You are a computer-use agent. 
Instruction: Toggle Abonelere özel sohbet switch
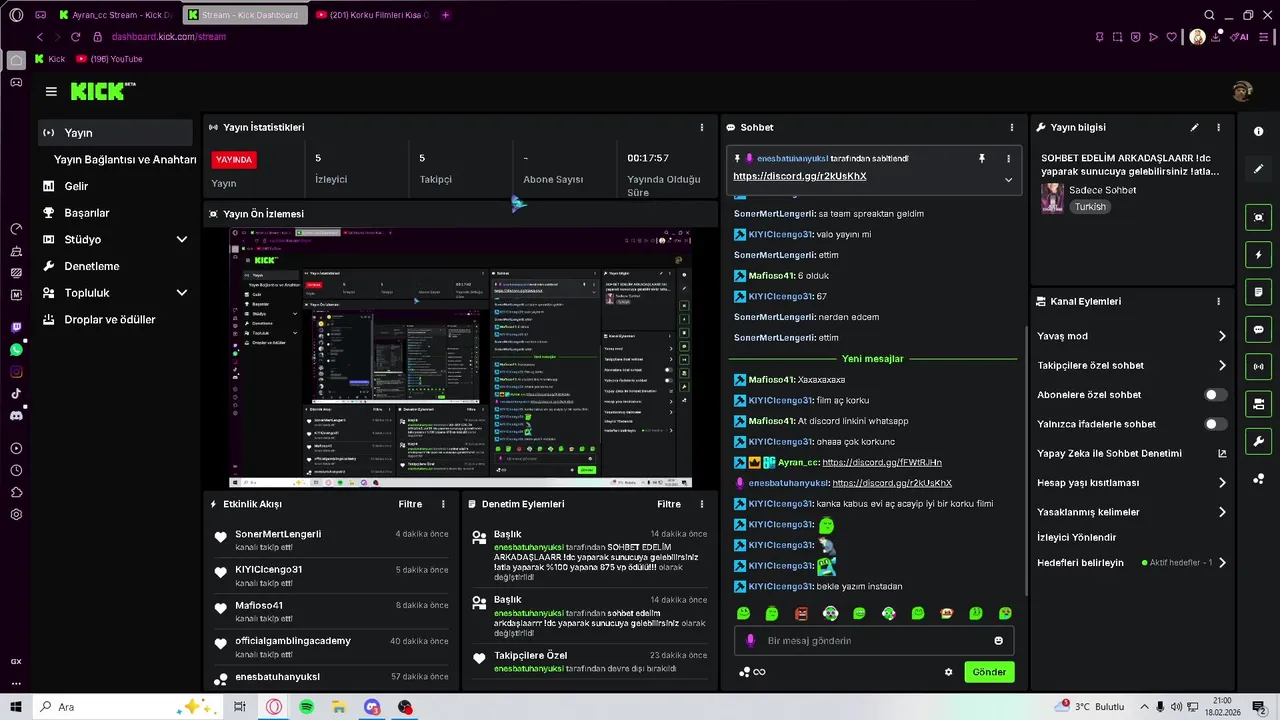(x=1215, y=395)
